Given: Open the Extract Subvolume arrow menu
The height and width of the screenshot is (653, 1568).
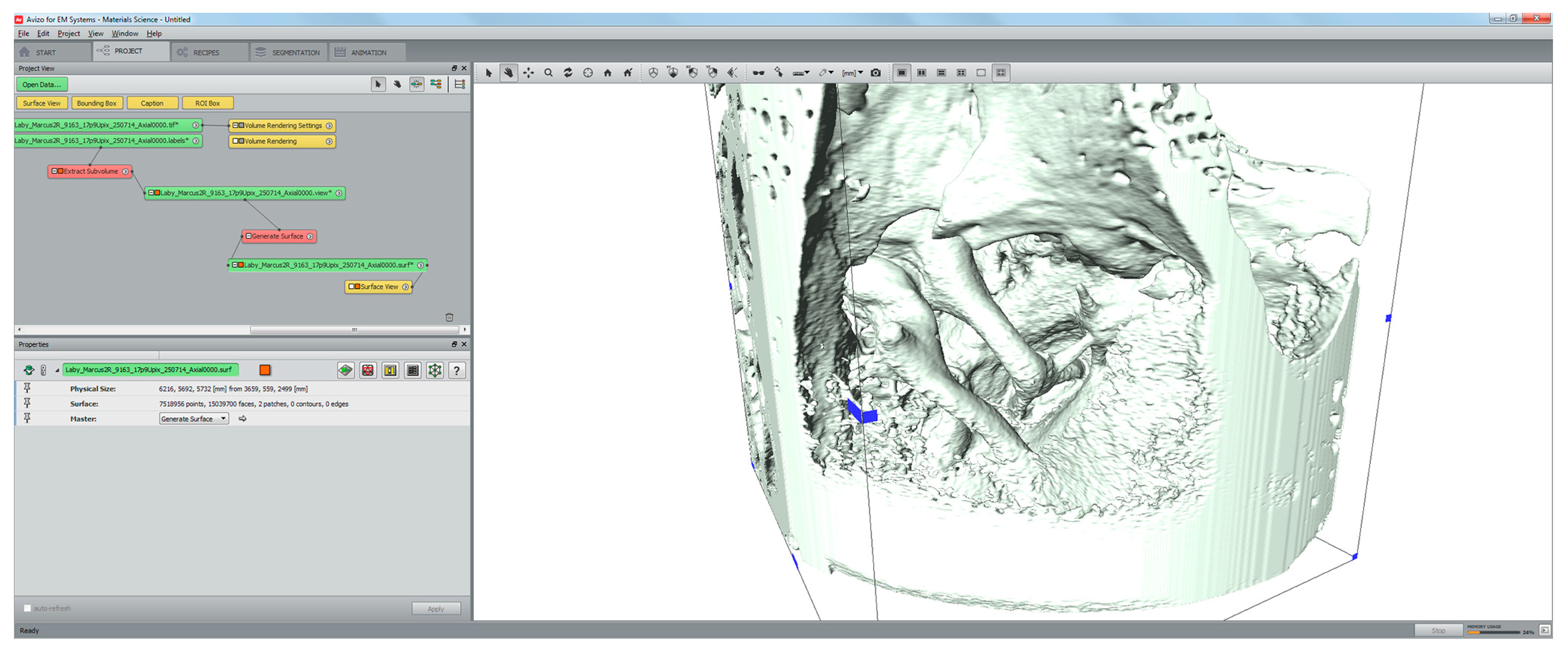Looking at the screenshot, I should tap(125, 171).
